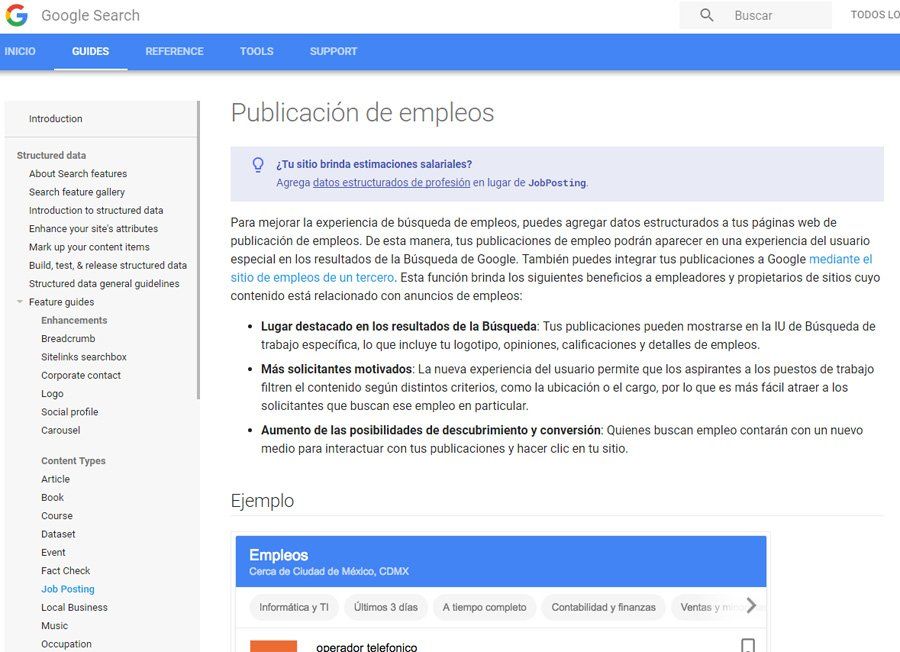The width and height of the screenshot is (900, 652).
Task: Select the Últimos 3 días filter chip
Action: (385, 607)
